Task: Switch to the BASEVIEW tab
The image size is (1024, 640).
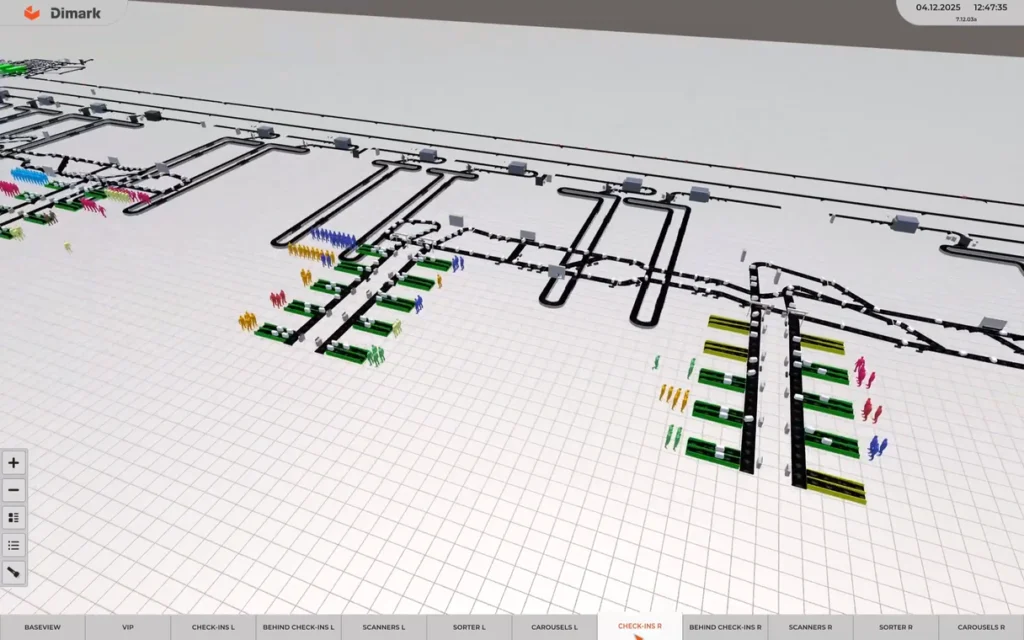Action: (42, 627)
